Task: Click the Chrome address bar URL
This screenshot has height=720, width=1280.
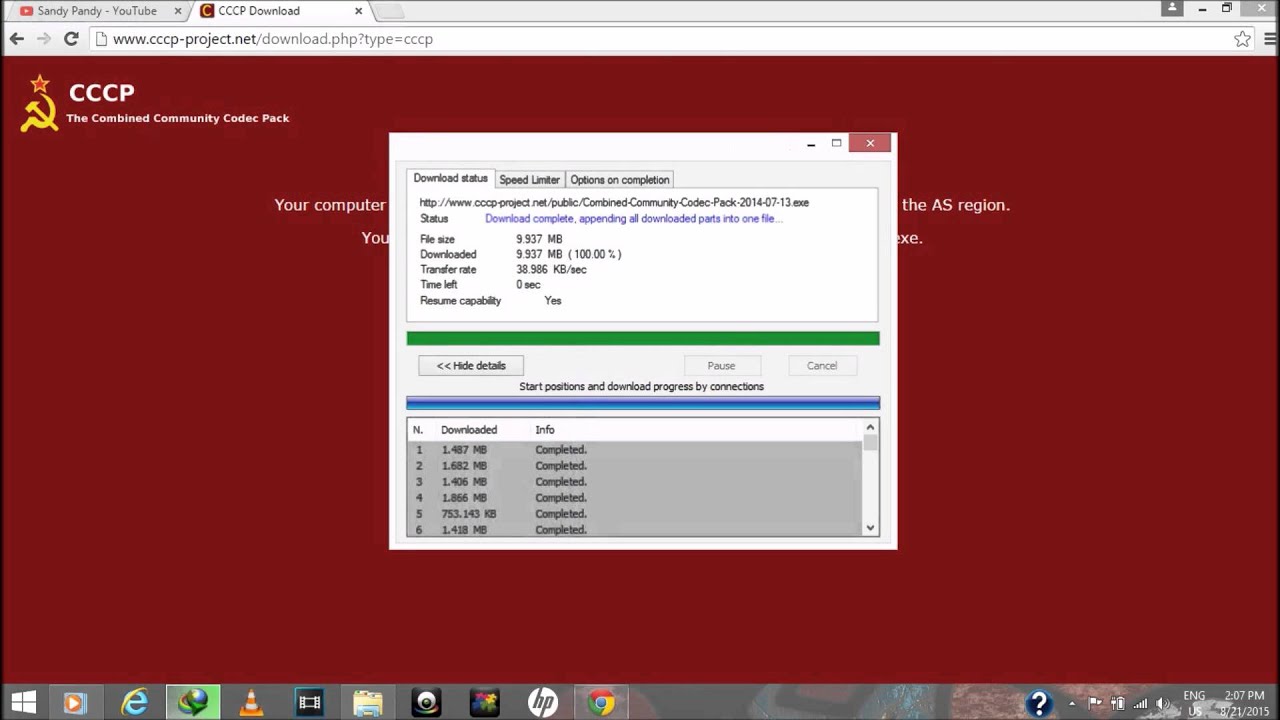Action: tap(273, 39)
